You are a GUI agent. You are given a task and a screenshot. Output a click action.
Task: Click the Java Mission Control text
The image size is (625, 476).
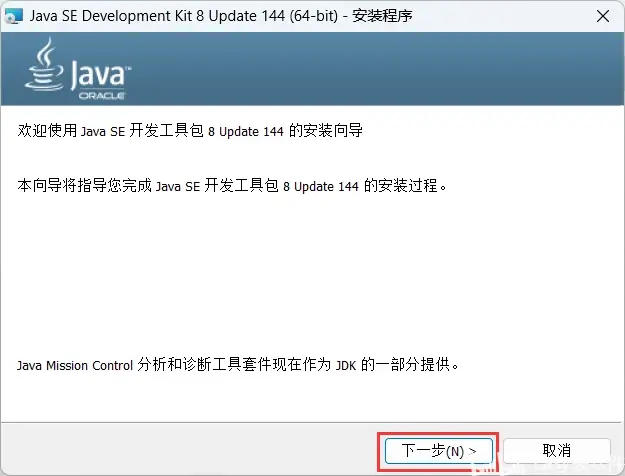click(x=75, y=365)
